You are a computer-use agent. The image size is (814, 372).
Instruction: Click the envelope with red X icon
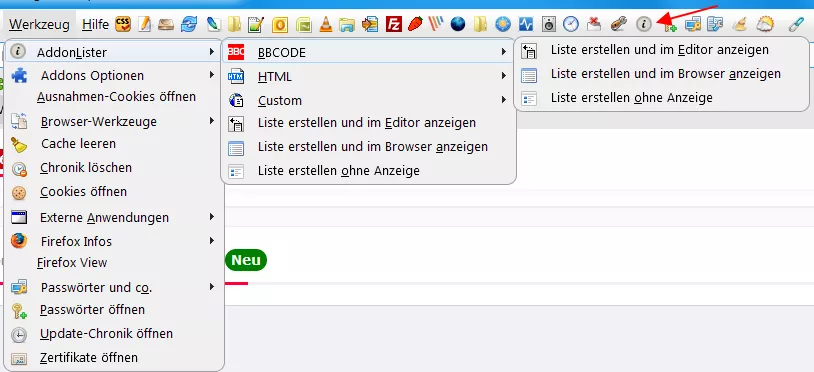[x=593, y=24]
